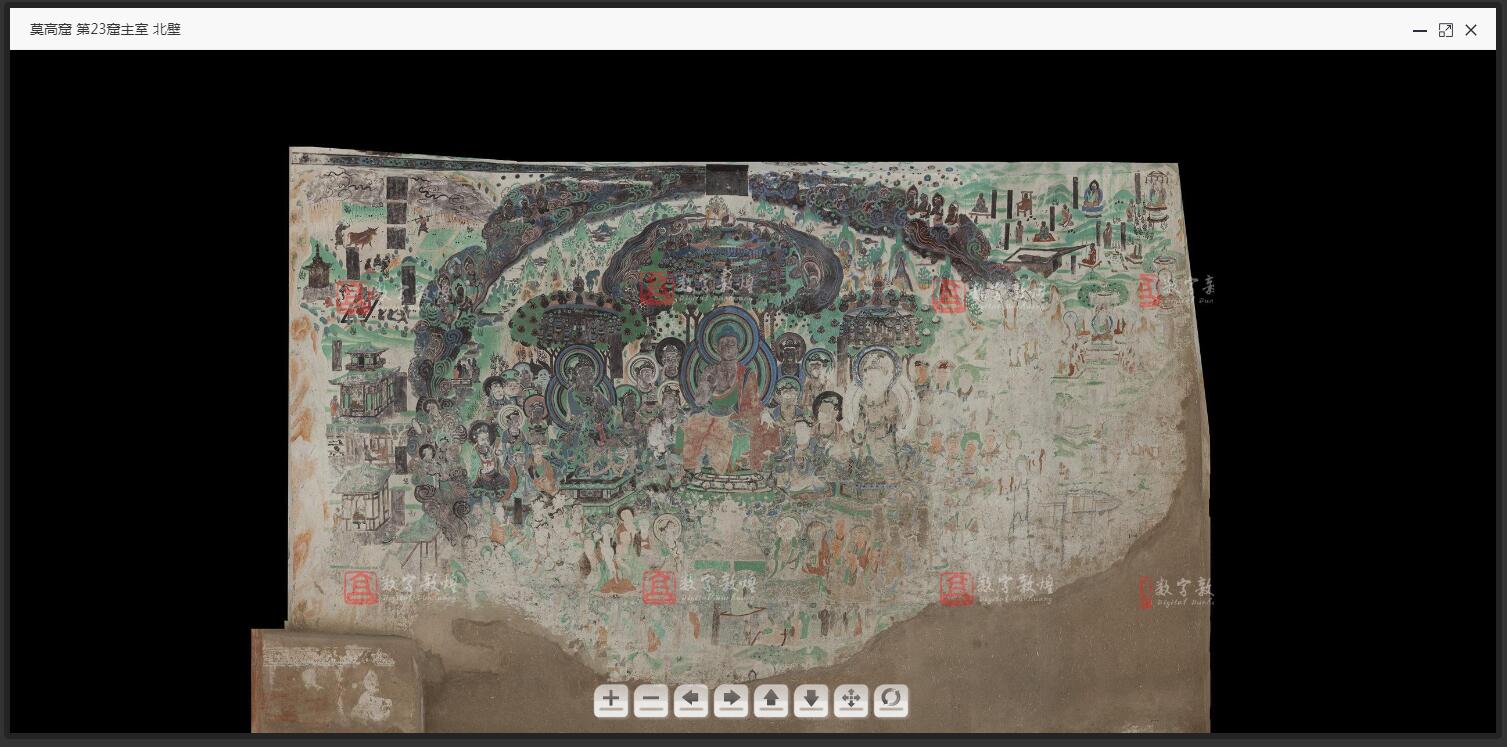Pan the mural left with the left arrow

(691, 700)
